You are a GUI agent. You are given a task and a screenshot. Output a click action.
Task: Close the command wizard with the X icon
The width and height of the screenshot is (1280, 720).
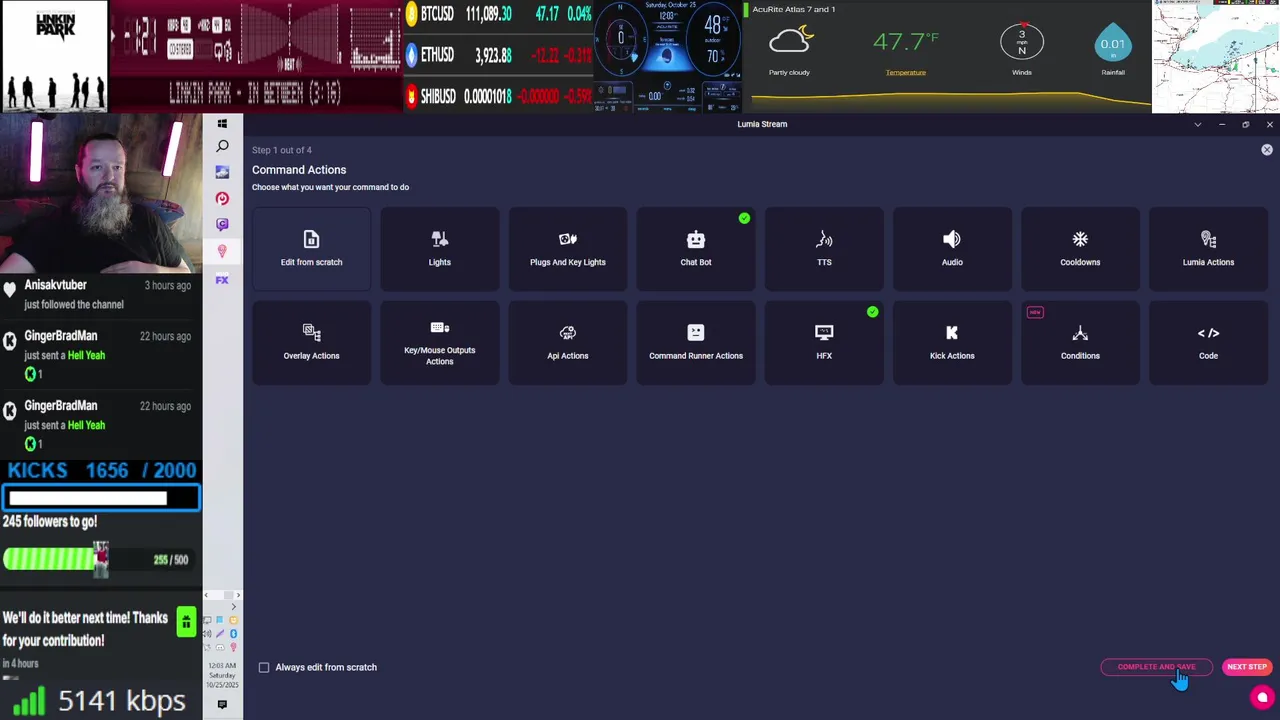tap(1266, 149)
